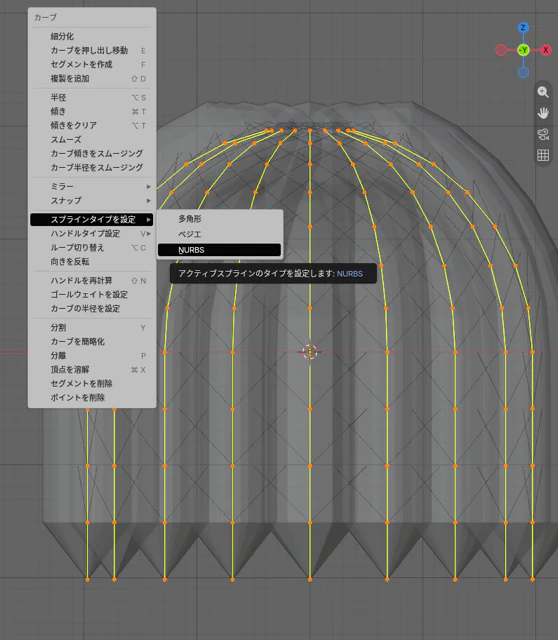Choose カーブを押し出し移動 menu entry
The height and width of the screenshot is (640, 558).
point(92,51)
